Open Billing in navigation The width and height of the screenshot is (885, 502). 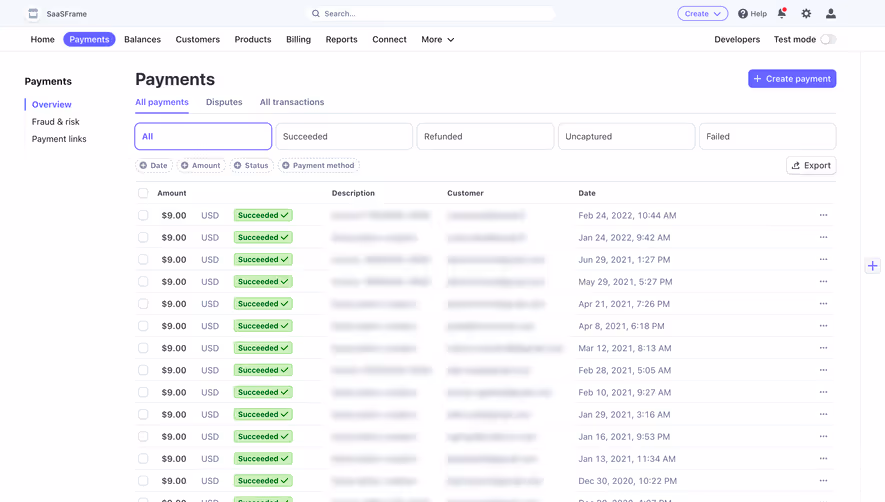click(298, 40)
